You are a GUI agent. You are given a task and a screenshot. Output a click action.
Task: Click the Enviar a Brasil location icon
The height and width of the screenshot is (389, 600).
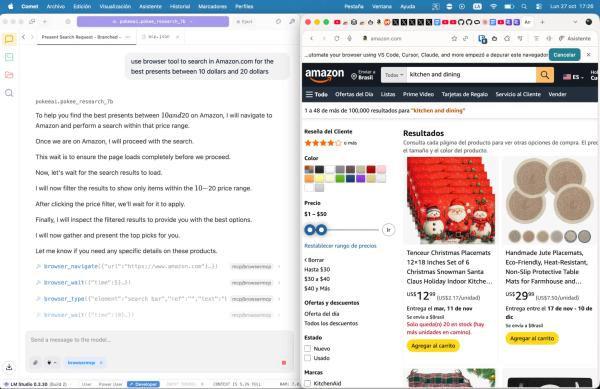pos(354,76)
